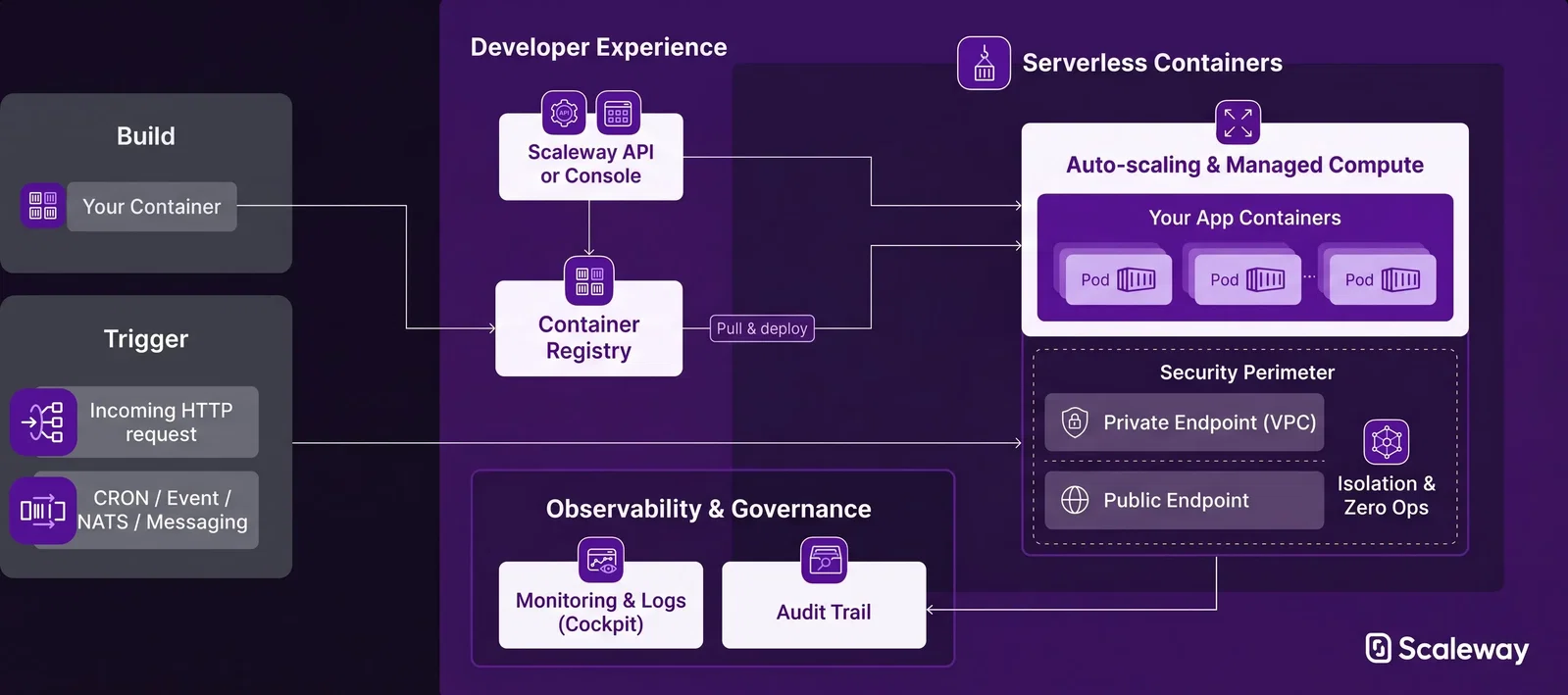1568x695 pixels.
Task: Click the Monitoring & Logs chart icon
Action: 601,561
